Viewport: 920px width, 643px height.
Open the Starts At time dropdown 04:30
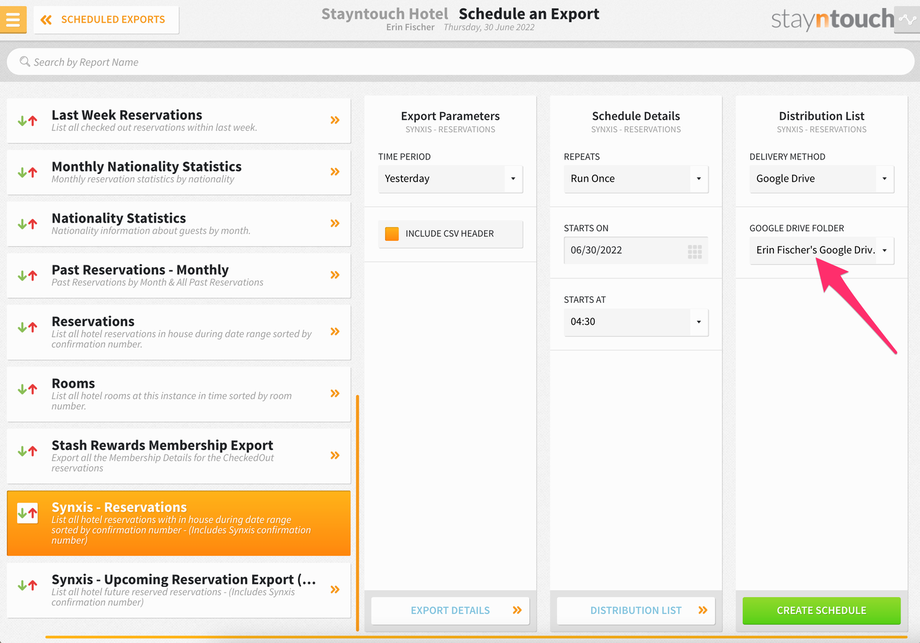pyautogui.click(x=636, y=322)
